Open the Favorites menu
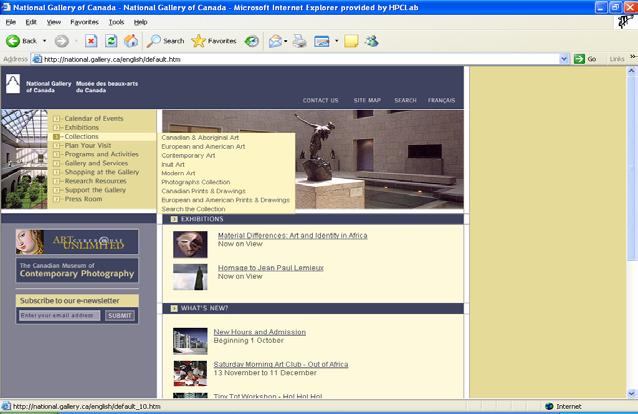Viewport: 638px width, 414px height. [84, 22]
